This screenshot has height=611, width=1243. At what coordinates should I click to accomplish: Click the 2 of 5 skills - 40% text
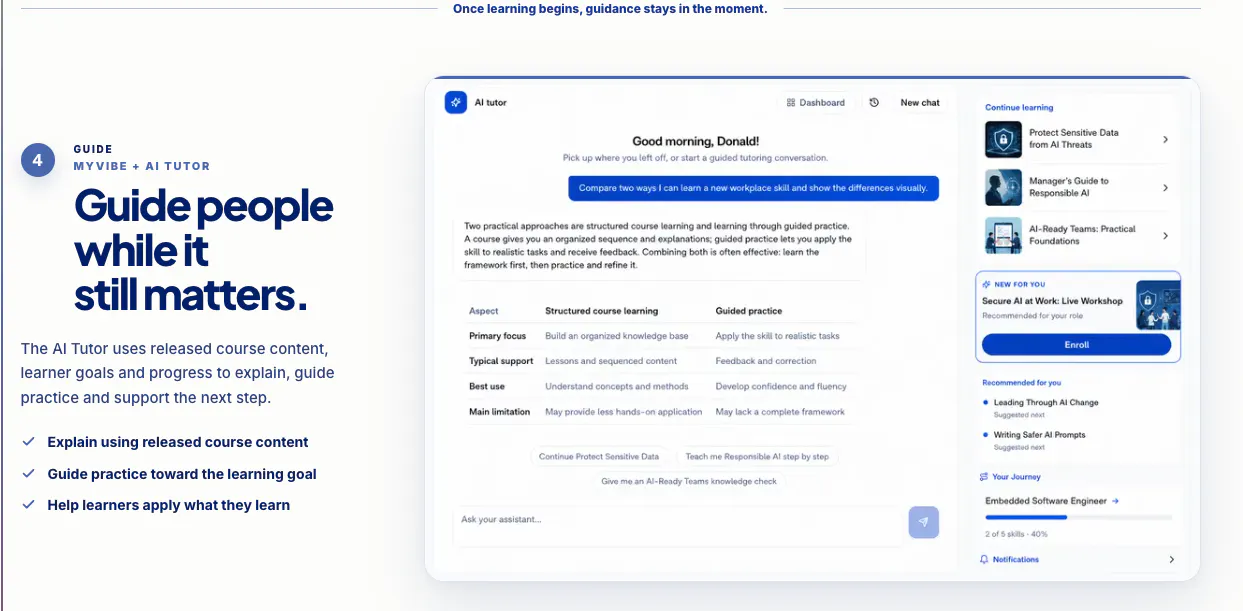1018,534
